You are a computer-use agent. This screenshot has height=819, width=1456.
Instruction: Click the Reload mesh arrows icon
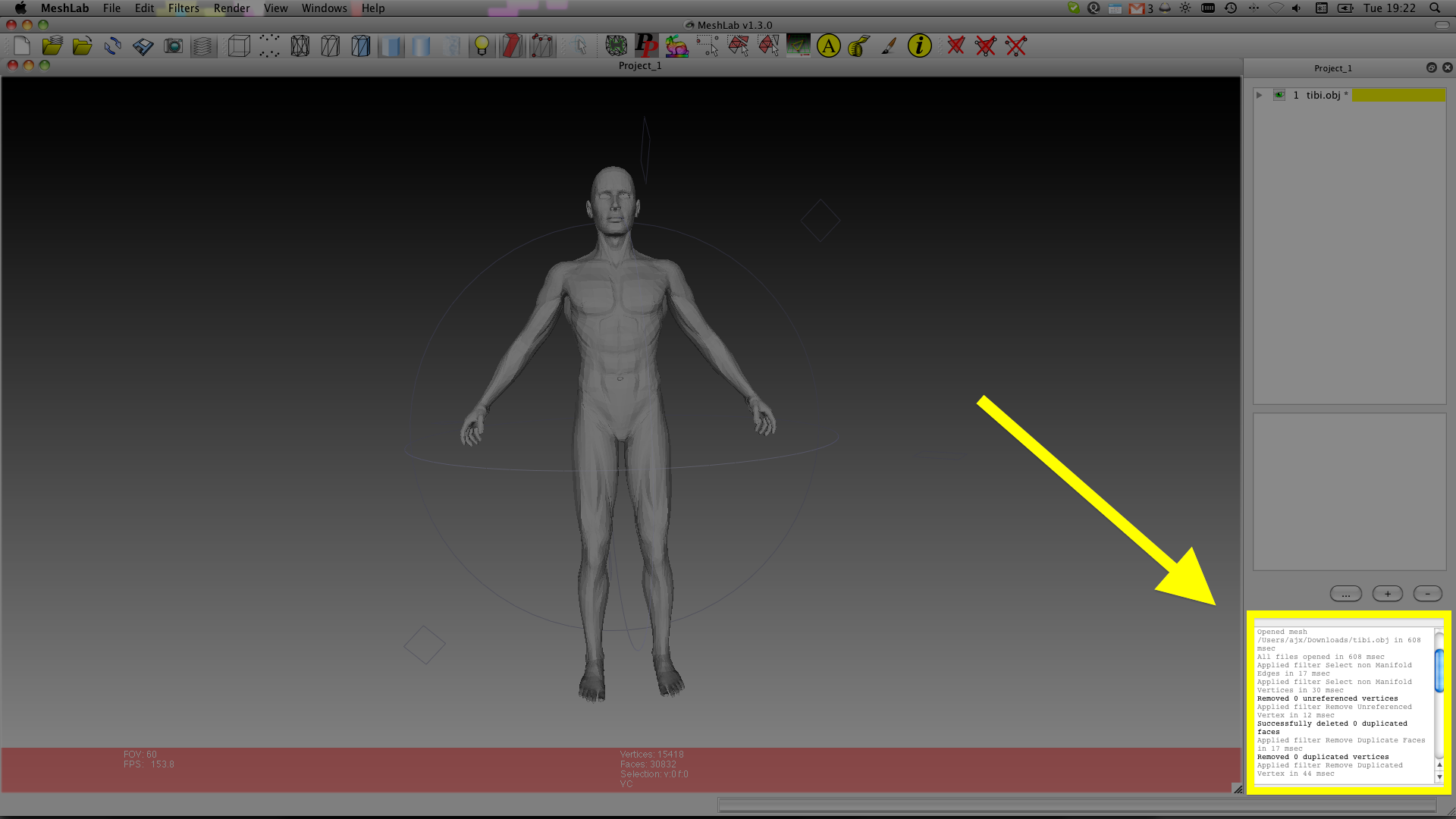click(x=112, y=46)
